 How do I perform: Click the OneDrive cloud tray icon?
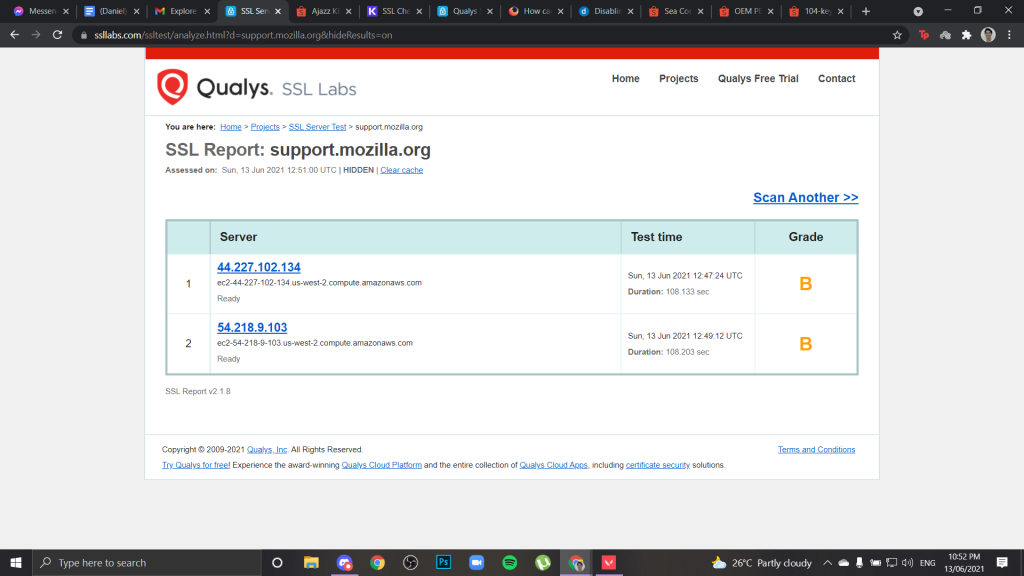[844, 562]
